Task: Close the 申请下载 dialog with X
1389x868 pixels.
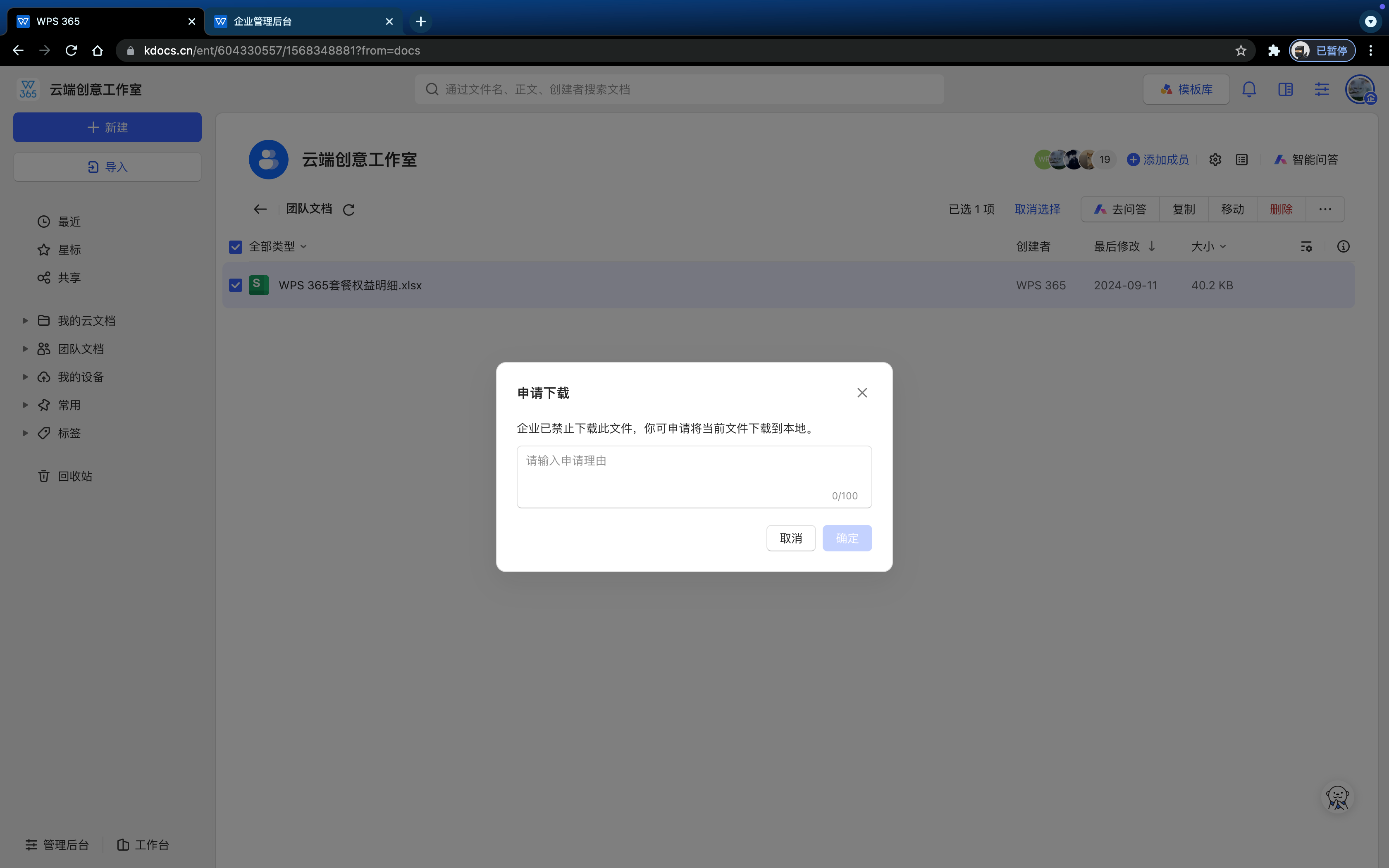Action: pos(862,393)
